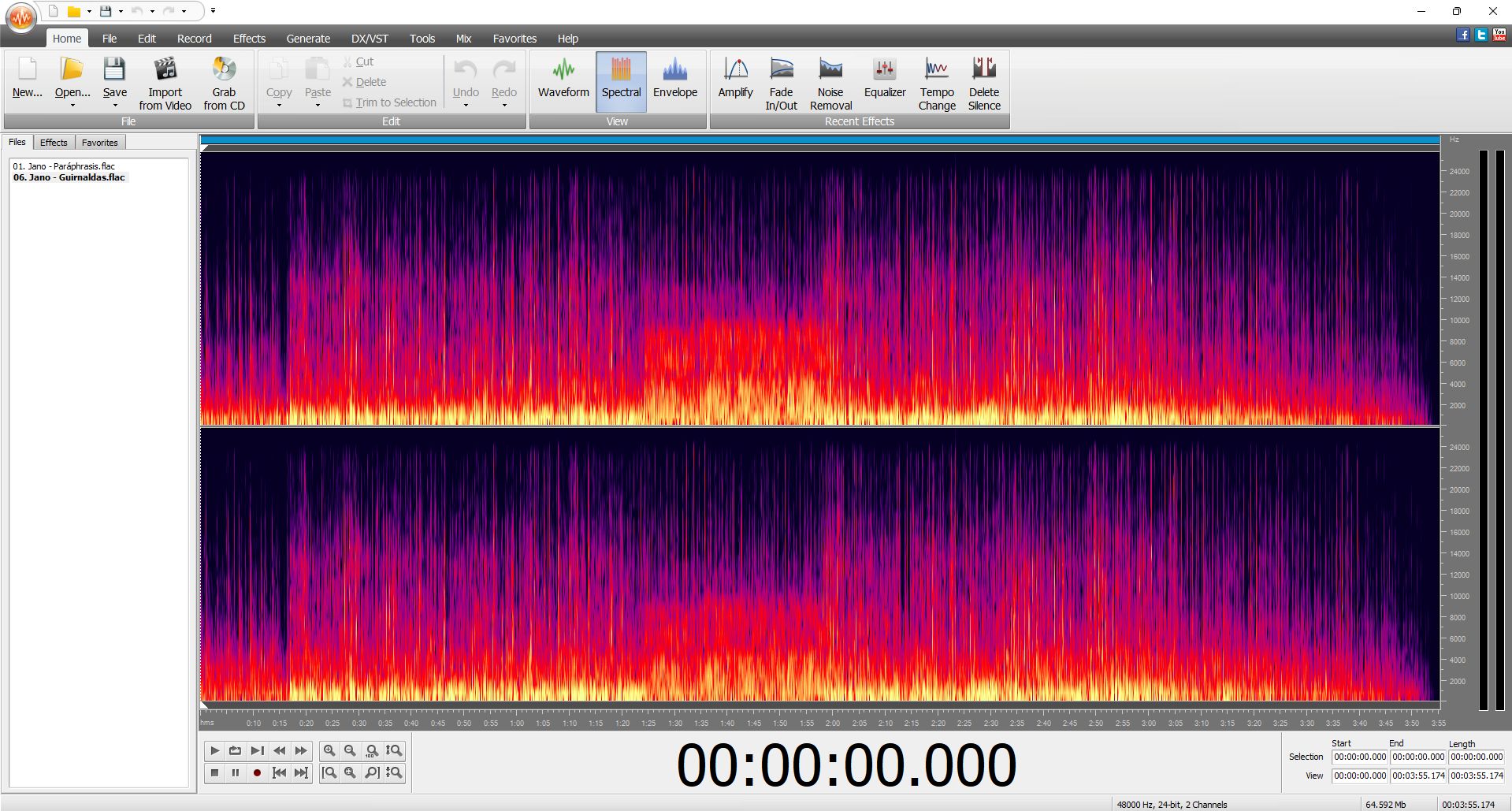Click the Open folder ribbon icon
Viewport: 1512px width, 811px height.
click(x=72, y=69)
